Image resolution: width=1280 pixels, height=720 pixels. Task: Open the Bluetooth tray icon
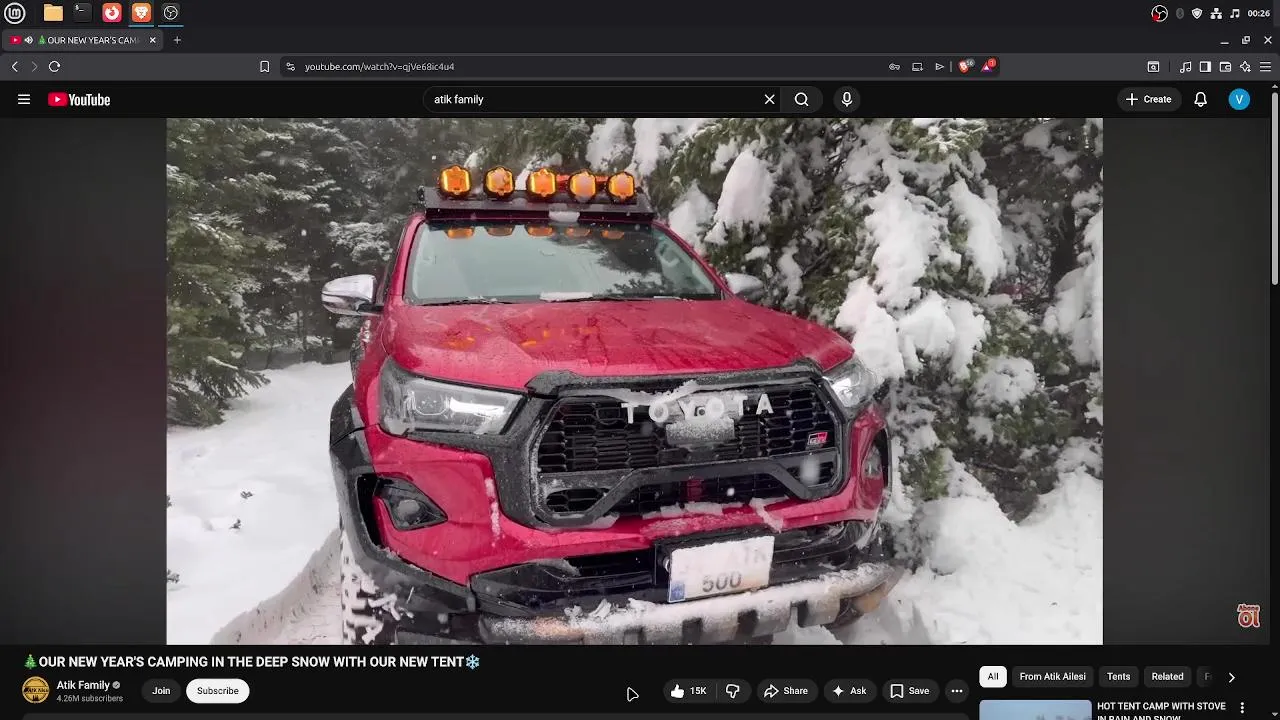coord(1179,13)
